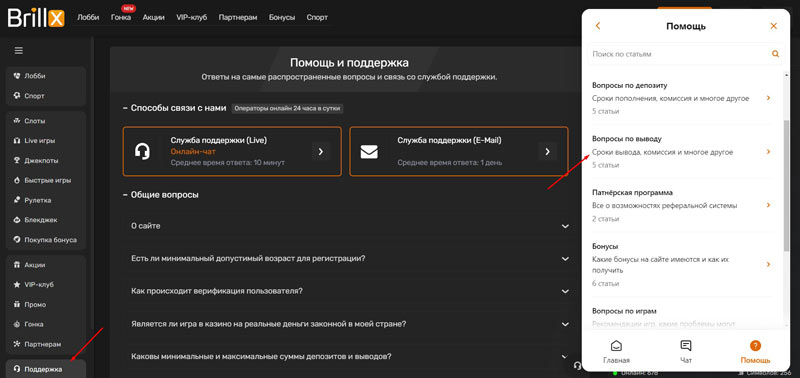
Task: Click the Помощь и поддержка heading
Action: pyautogui.click(x=349, y=63)
